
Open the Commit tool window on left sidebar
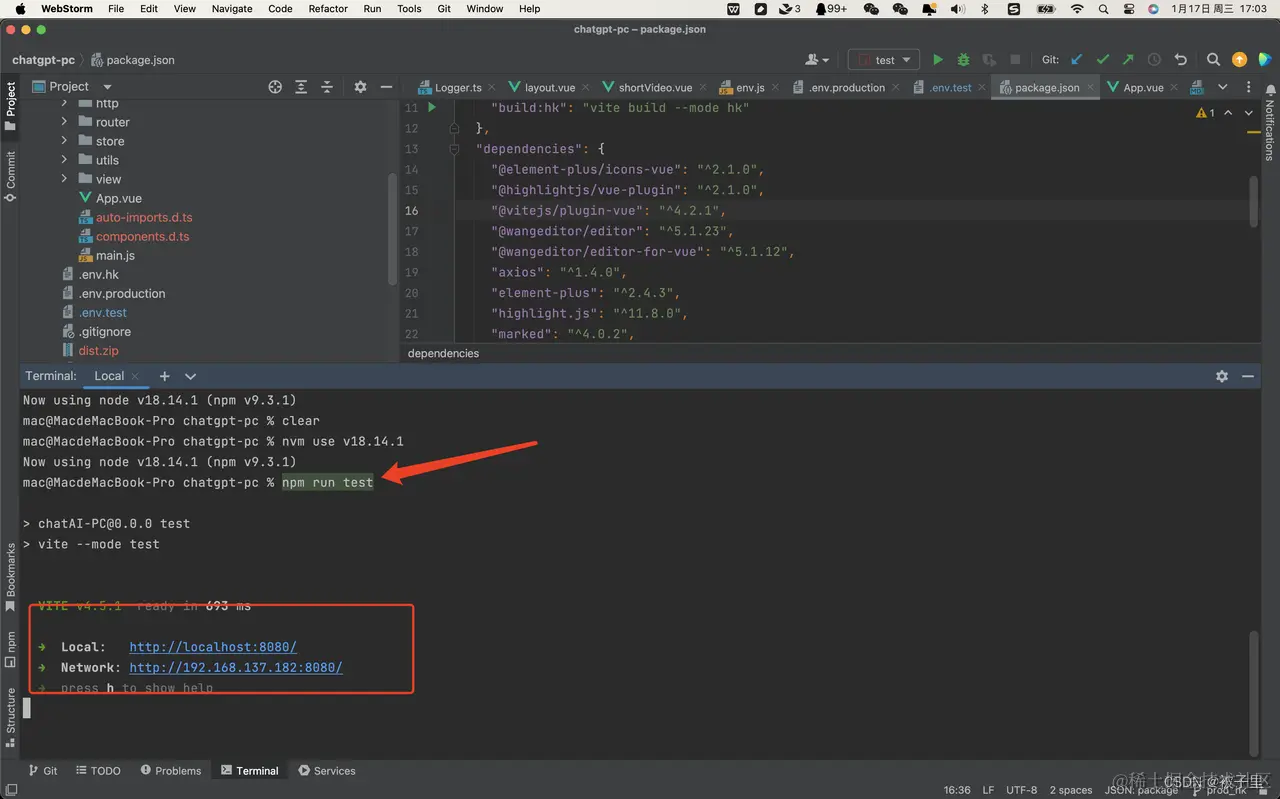pyautogui.click(x=10, y=176)
